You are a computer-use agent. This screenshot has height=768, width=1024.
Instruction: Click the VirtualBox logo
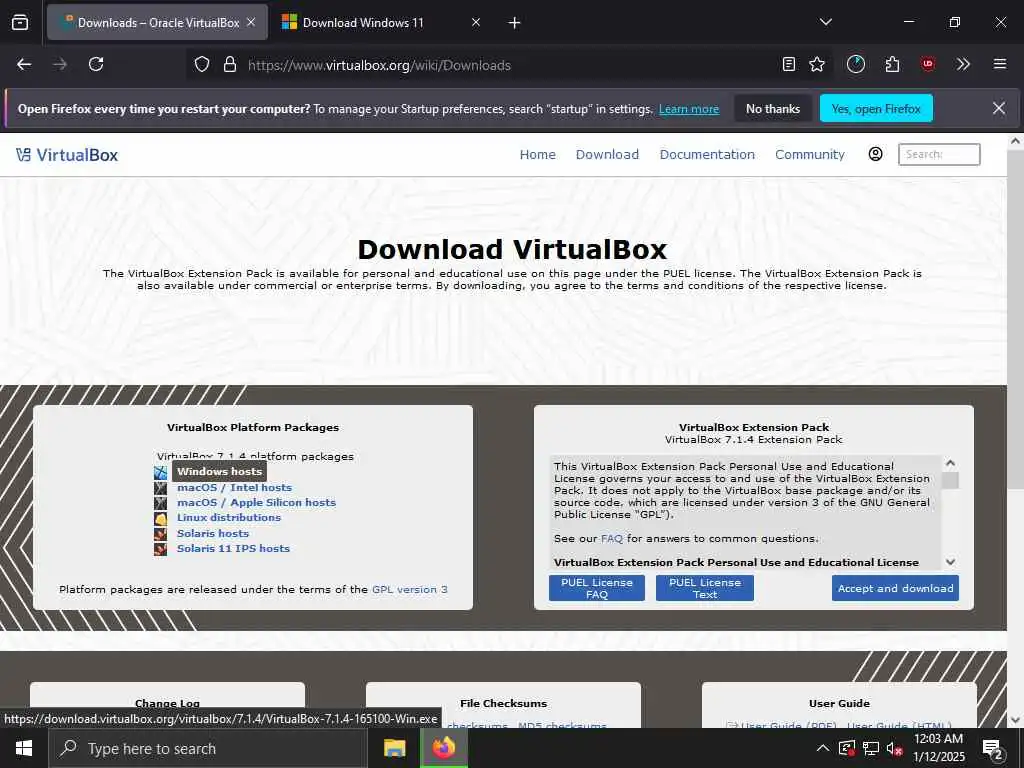coord(67,155)
